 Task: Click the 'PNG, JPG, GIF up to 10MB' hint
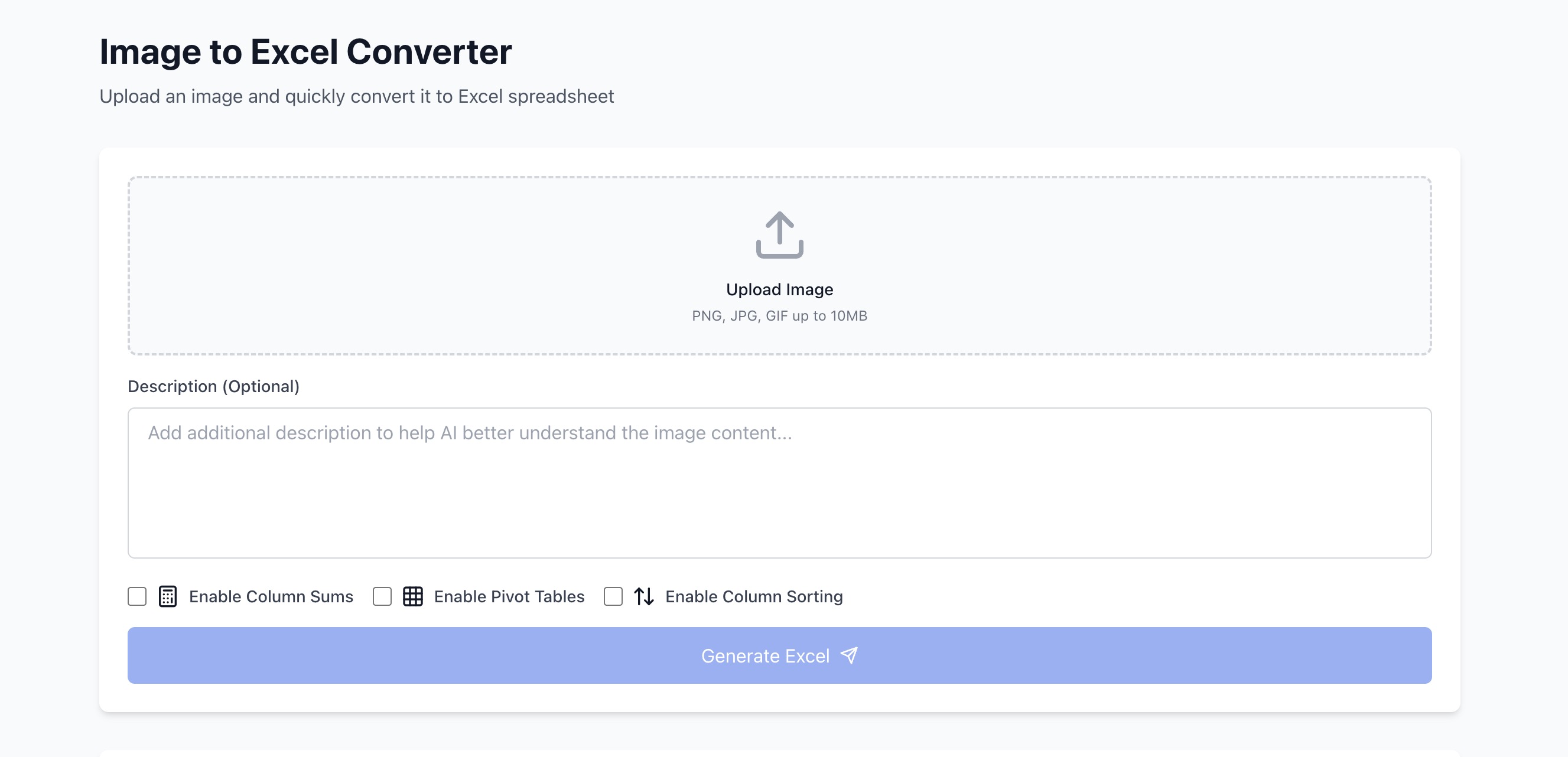tap(779, 316)
